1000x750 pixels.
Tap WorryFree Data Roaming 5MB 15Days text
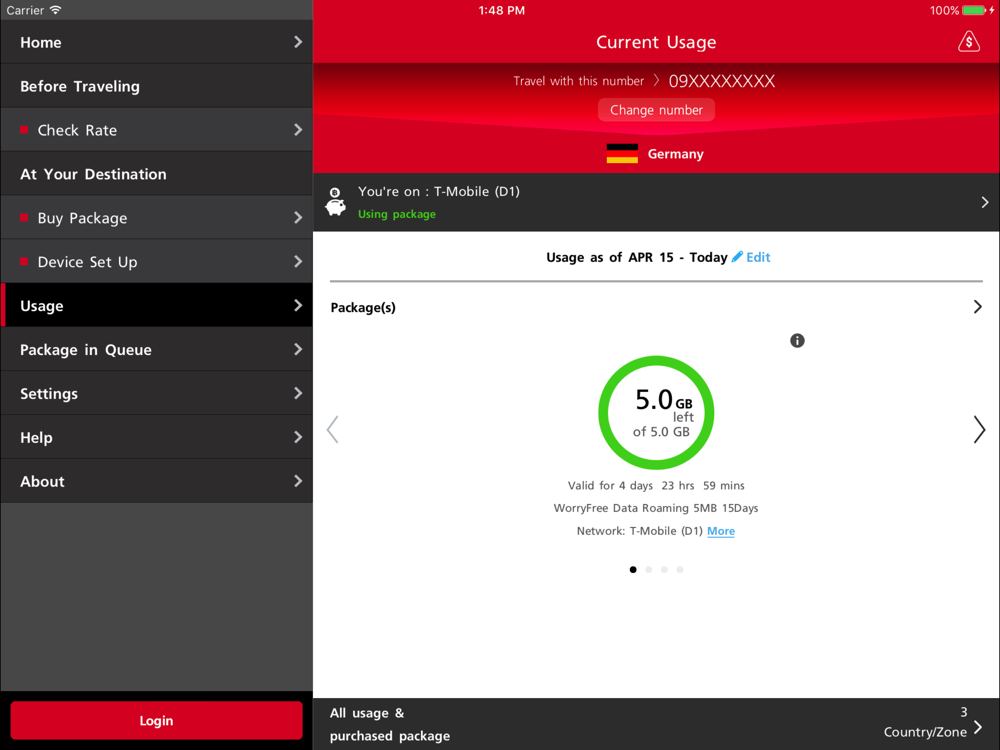(656, 508)
